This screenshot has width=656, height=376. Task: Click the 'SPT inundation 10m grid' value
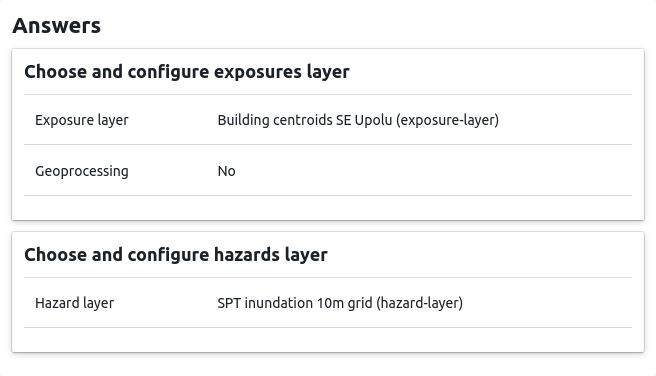click(295, 303)
